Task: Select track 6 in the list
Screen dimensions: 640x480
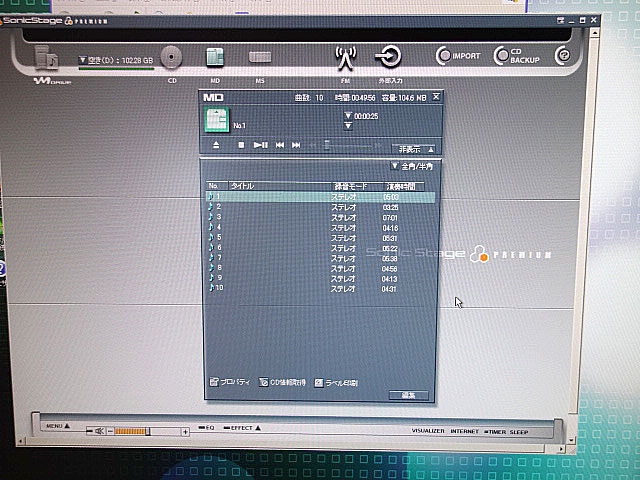Action: click(x=321, y=248)
